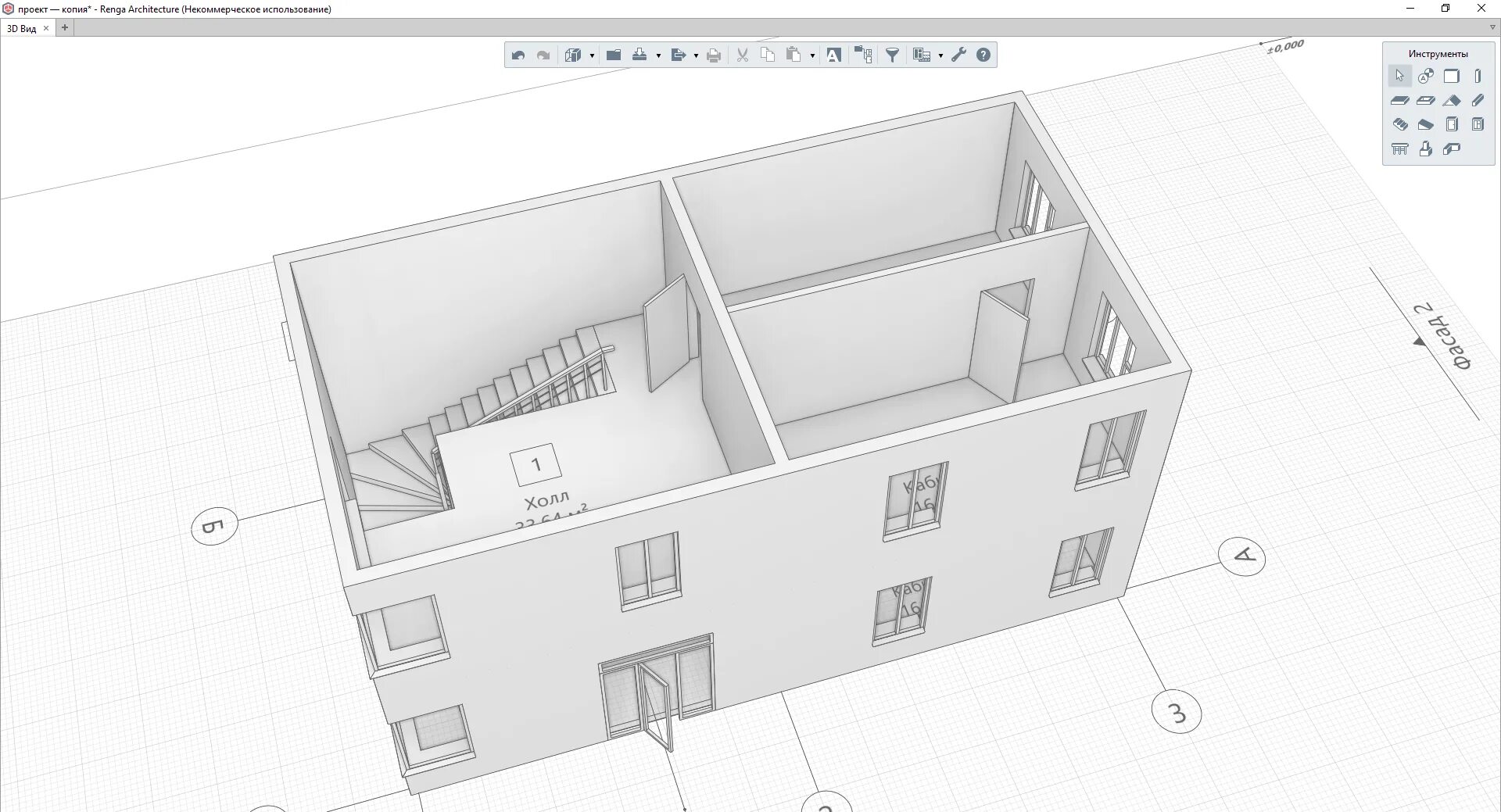
Task: Expand the Export options dropdown arrow
Action: (x=696, y=55)
